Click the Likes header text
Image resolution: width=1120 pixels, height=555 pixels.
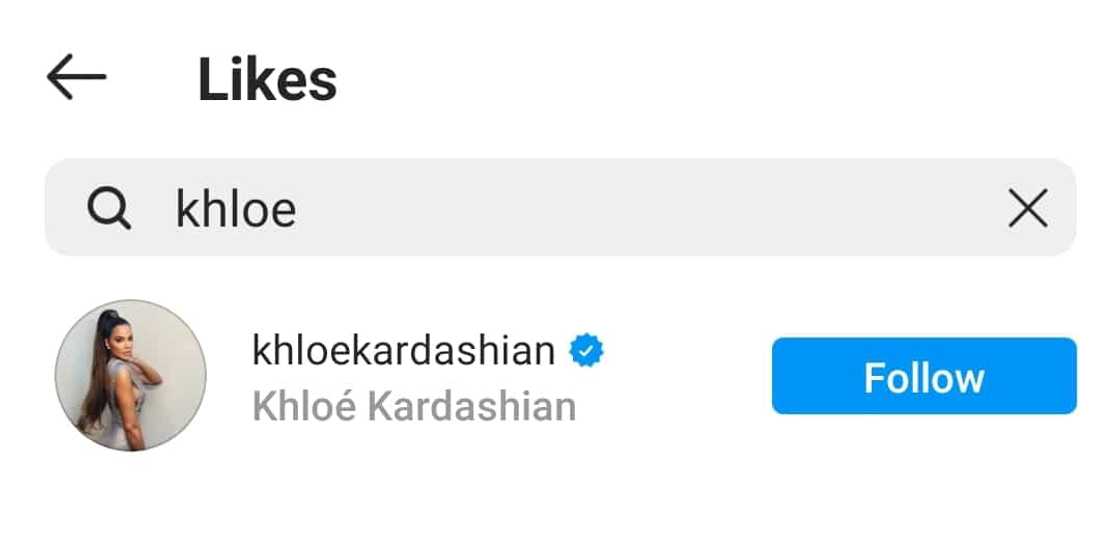[267, 80]
